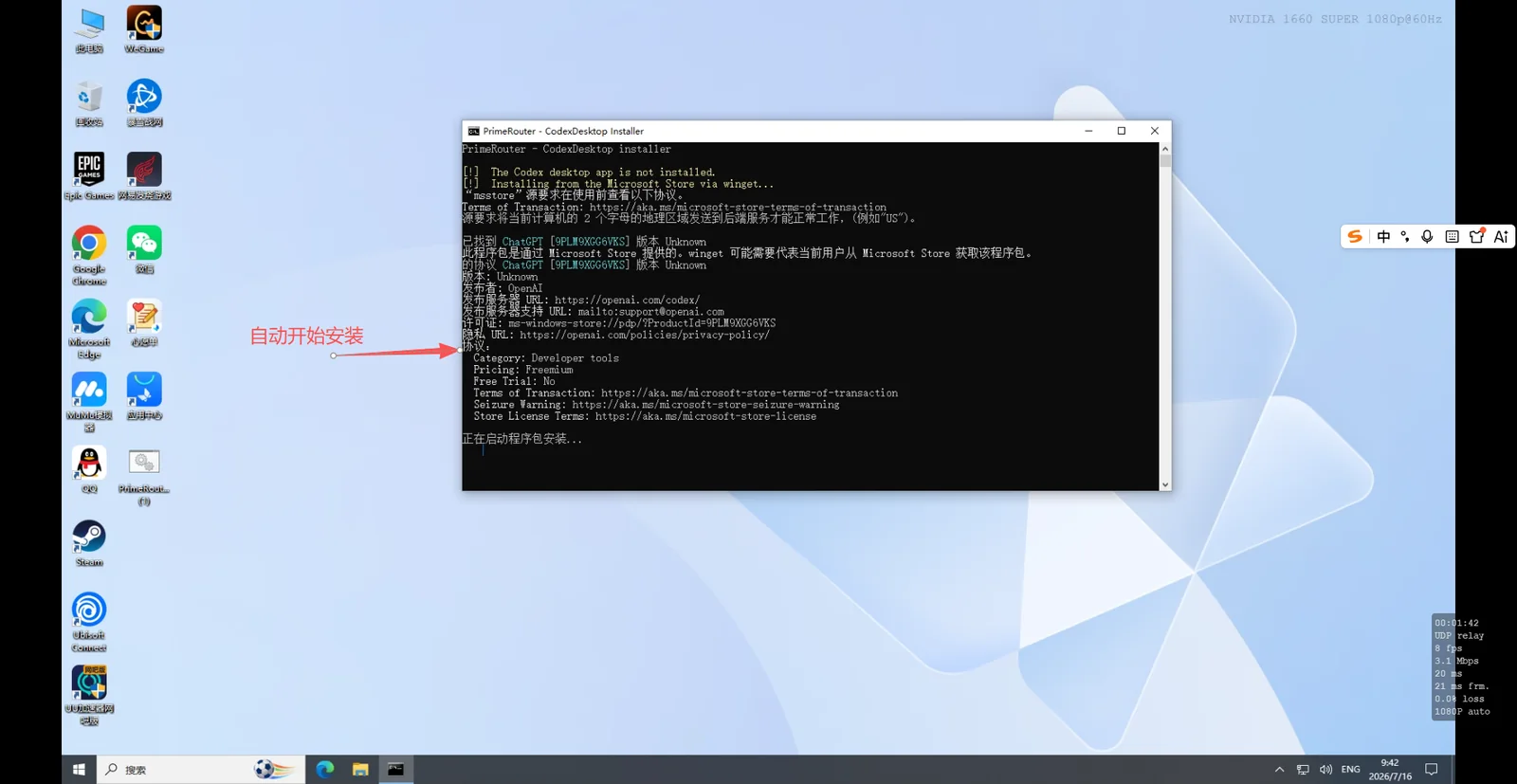Open the network status tray icon
Viewport: 1517px width, 784px height.
coord(1303,770)
